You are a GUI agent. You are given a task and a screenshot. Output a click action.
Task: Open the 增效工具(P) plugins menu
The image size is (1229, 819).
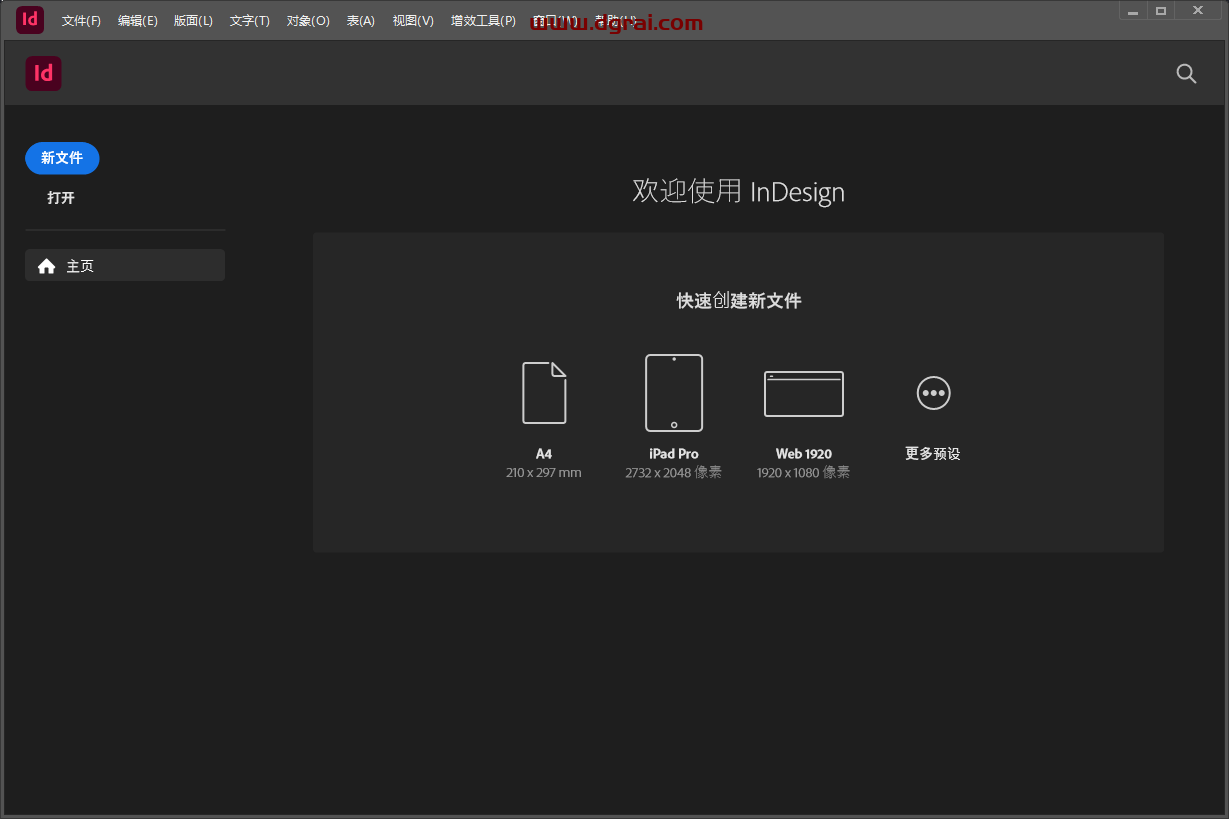pyautogui.click(x=483, y=21)
